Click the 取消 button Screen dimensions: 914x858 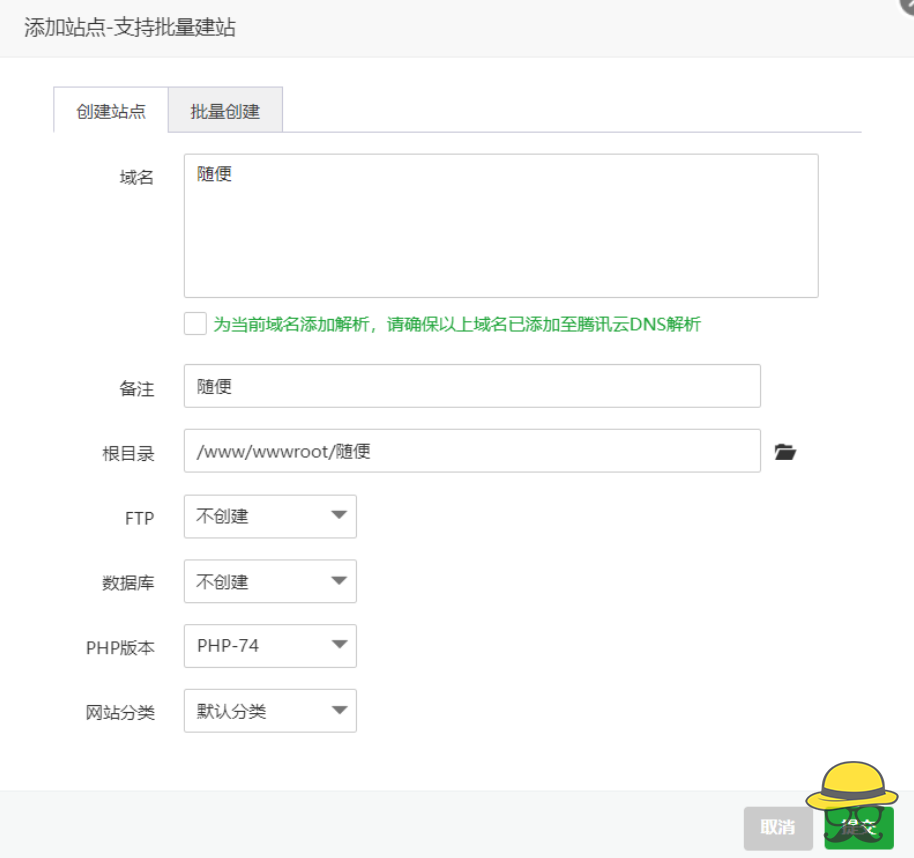(x=778, y=828)
